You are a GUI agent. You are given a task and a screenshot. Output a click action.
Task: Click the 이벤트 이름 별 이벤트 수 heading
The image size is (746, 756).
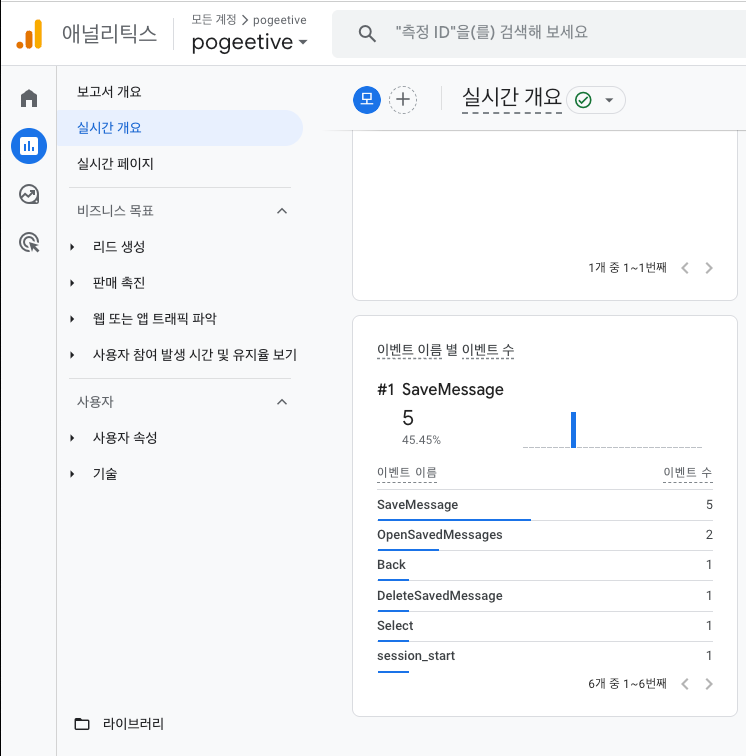click(445, 350)
